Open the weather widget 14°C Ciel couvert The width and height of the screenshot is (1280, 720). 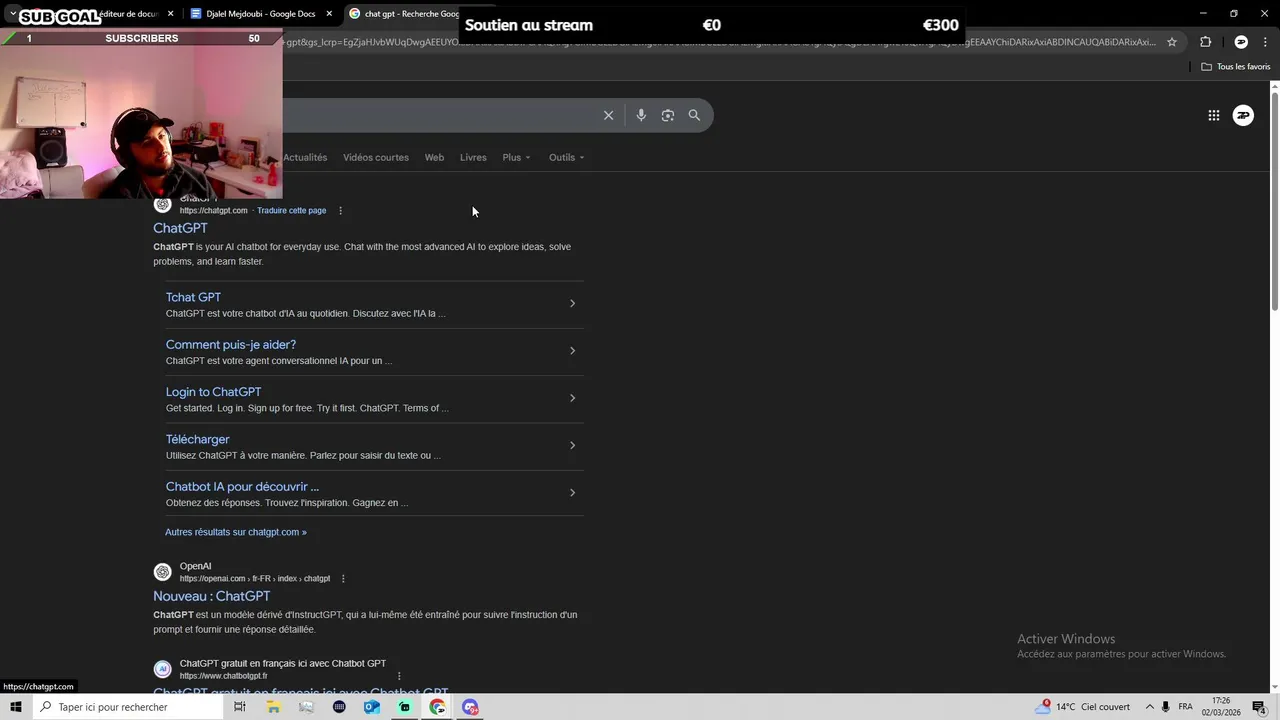pyautogui.click(x=1084, y=707)
